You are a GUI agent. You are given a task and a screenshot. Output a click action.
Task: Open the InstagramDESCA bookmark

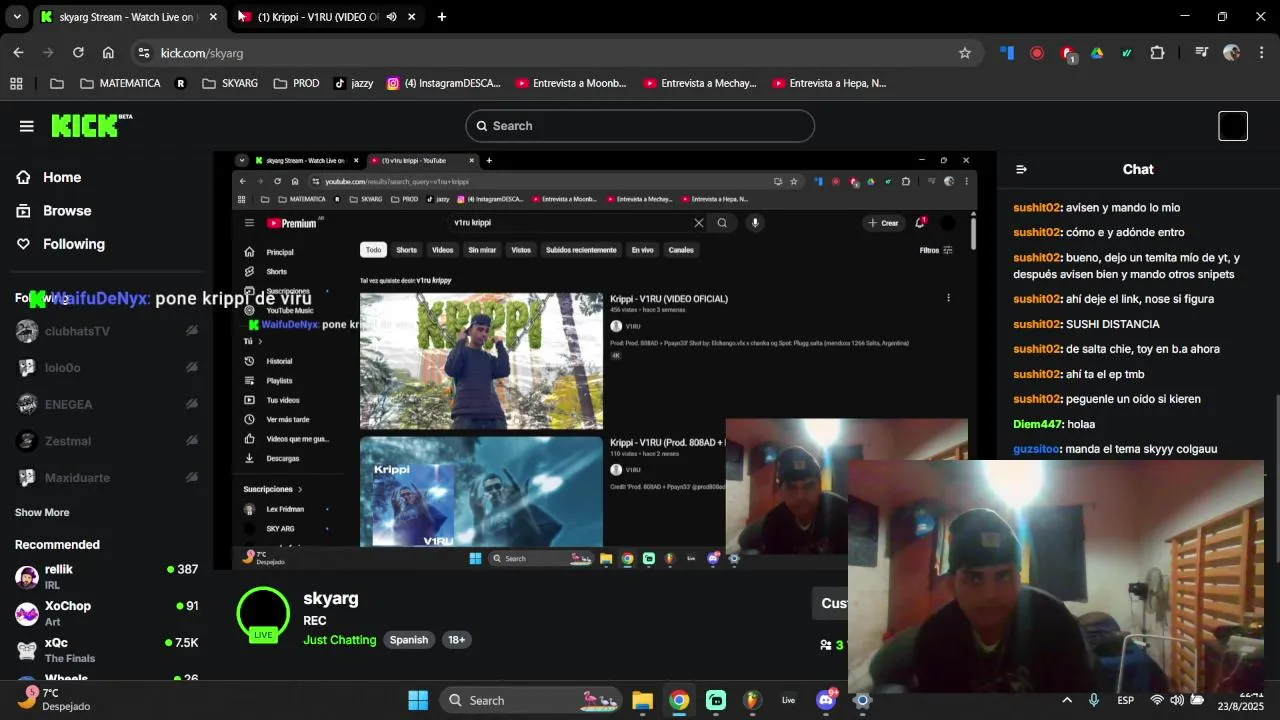click(x=443, y=83)
